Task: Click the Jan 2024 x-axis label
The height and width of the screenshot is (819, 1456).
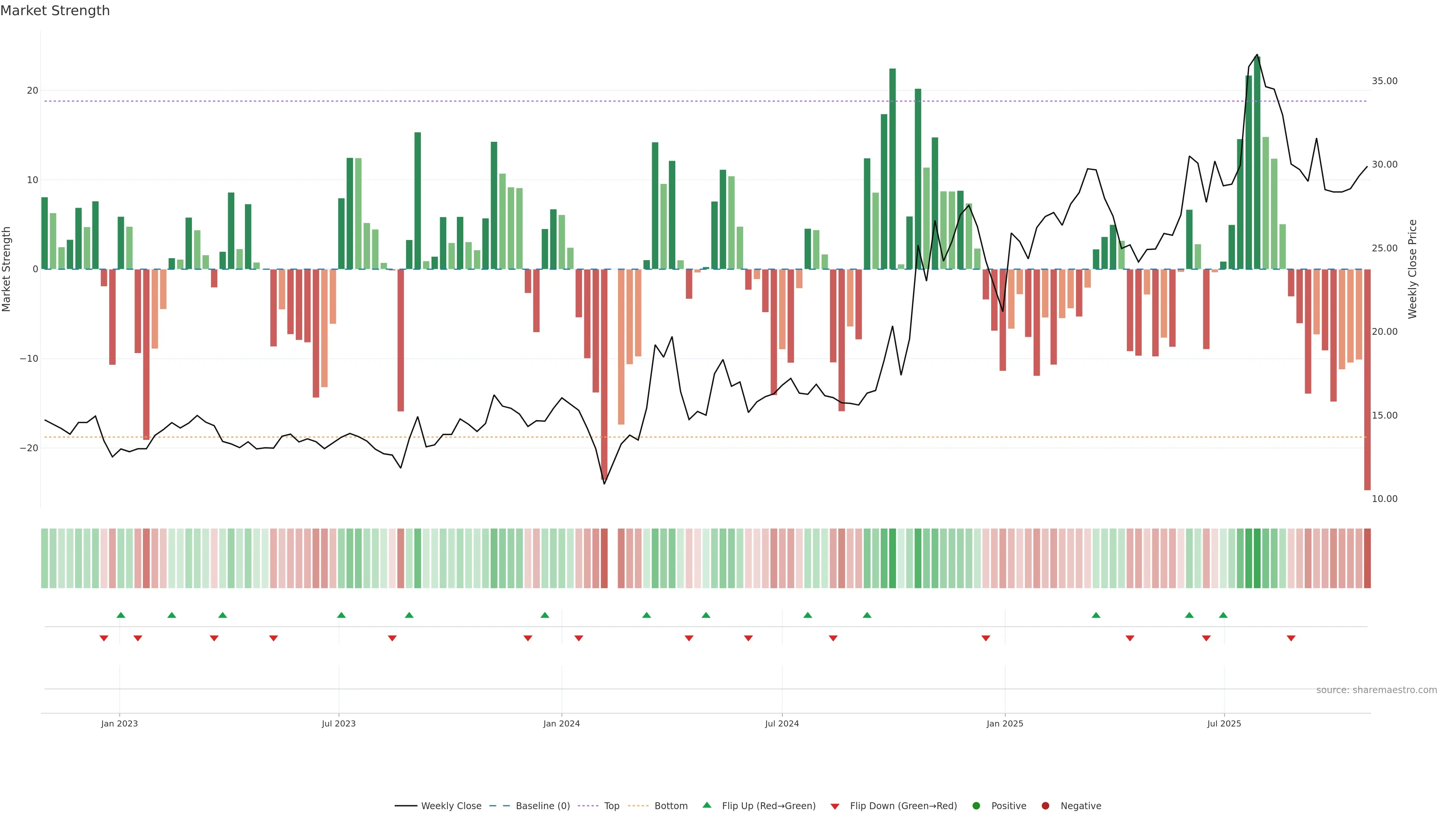Action: tap(561, 723)
